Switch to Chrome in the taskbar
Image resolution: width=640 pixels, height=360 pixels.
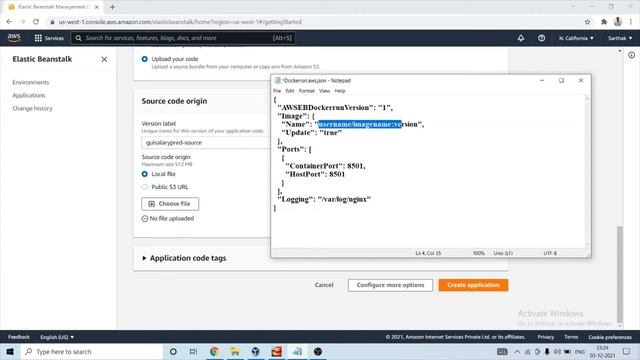(x=214, y=351)
